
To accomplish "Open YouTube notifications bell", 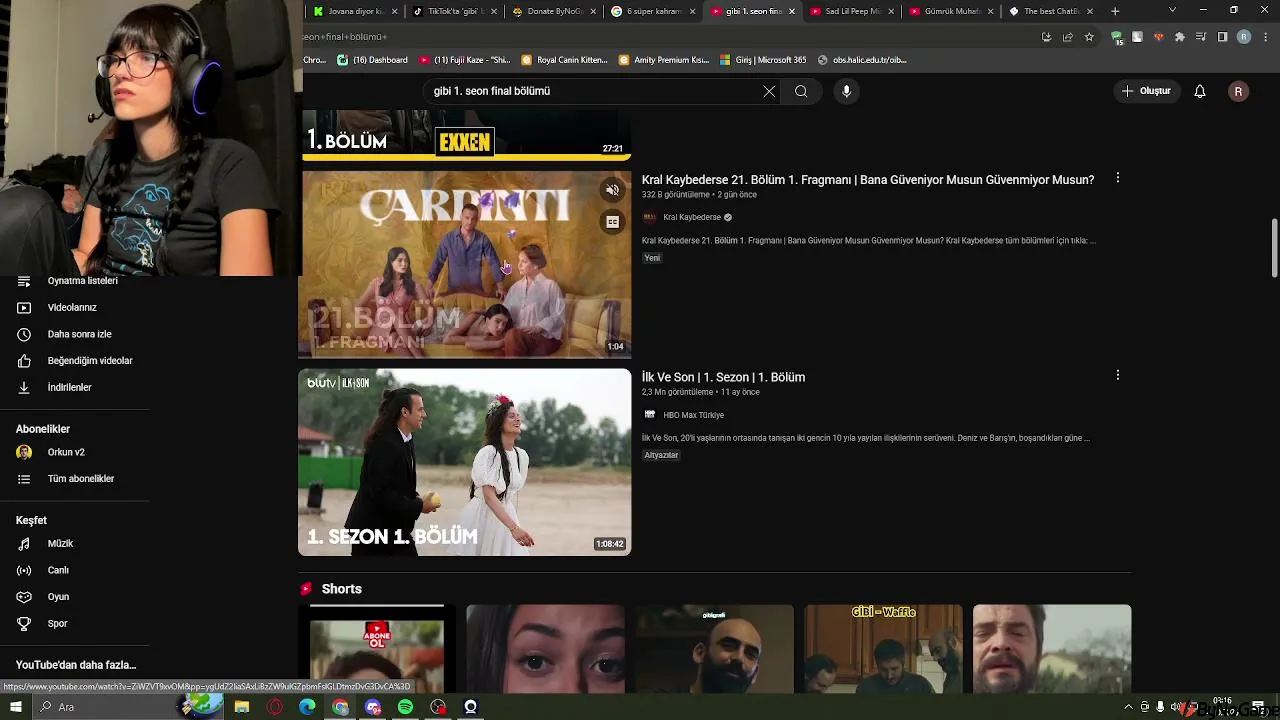I will point(1200,91).
